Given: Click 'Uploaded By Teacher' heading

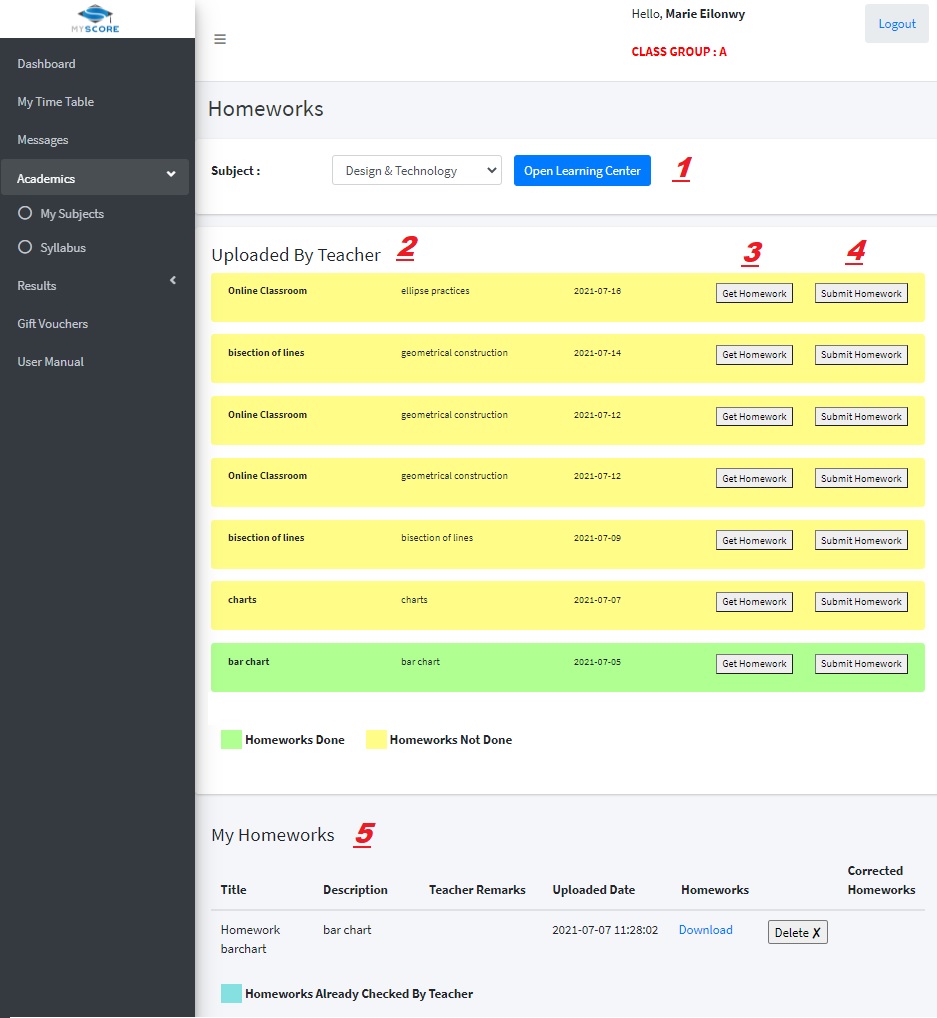Looking at the screenshot, I should click(x=295, y=254).
